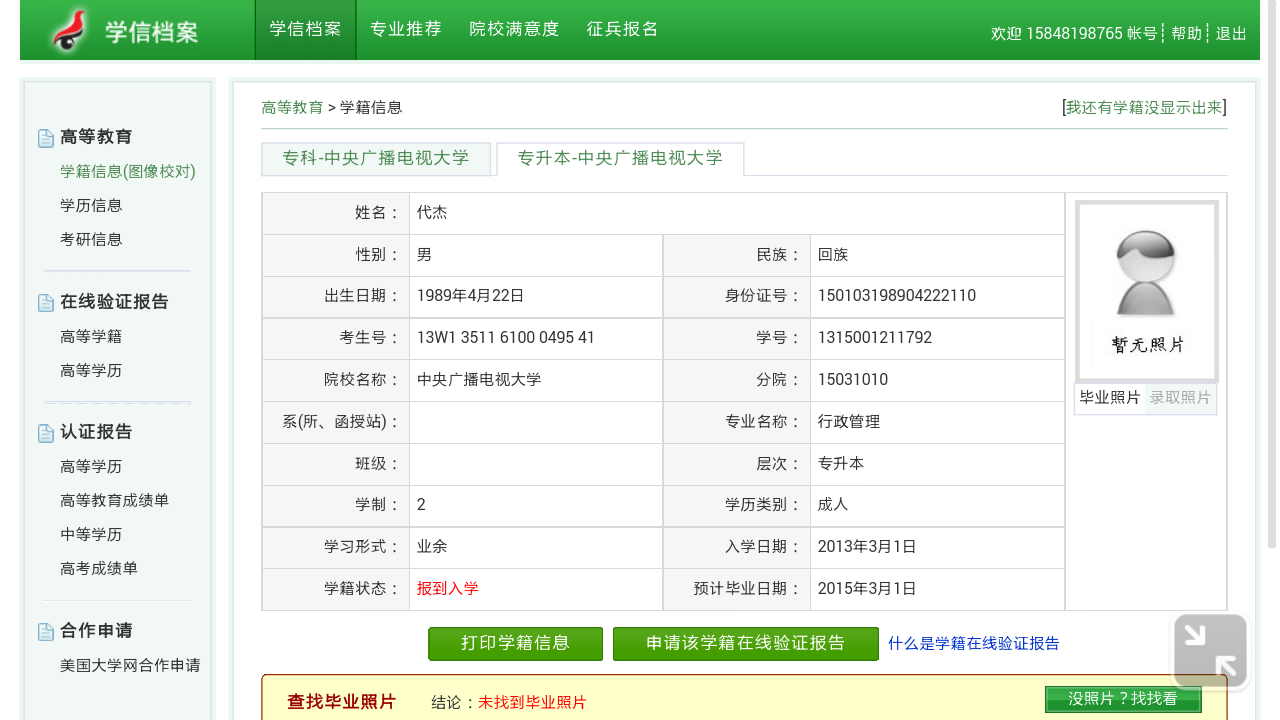The height and width of the screenshot is (720, 1280).
Task: Go to 征兵报名 menu item
Action: tap(622, 30)
